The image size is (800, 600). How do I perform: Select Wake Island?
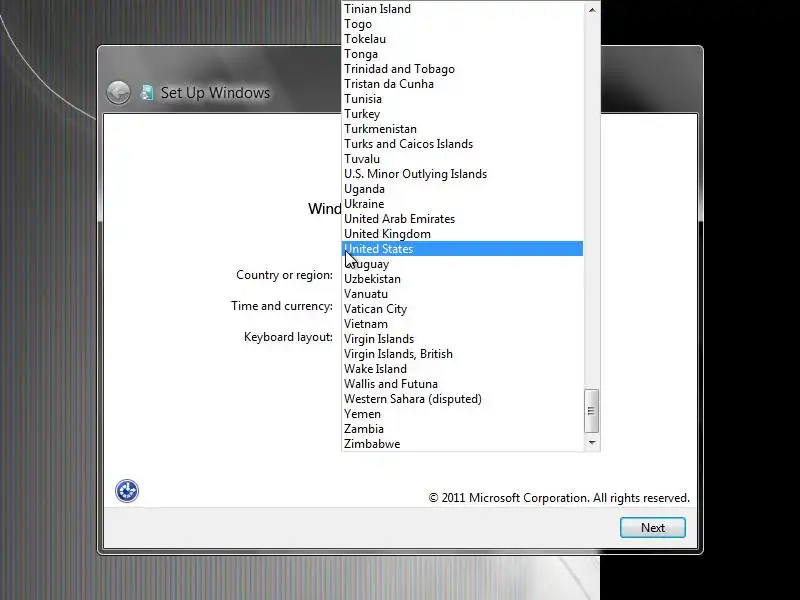[462, 369]
